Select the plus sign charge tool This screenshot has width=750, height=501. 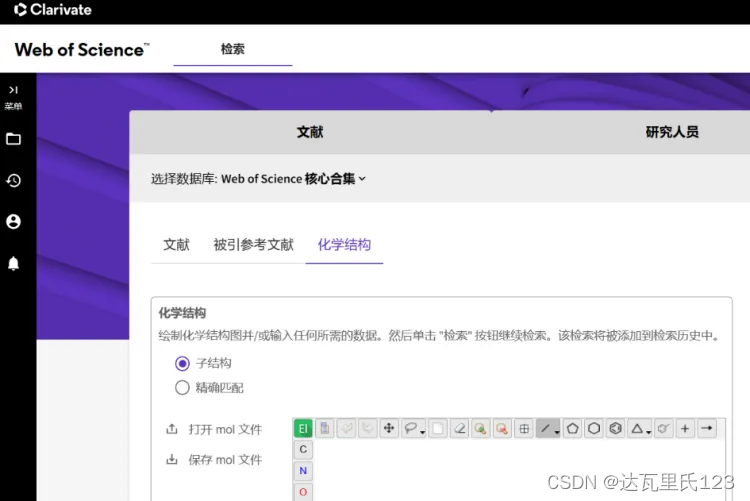[x=685, y=428]
